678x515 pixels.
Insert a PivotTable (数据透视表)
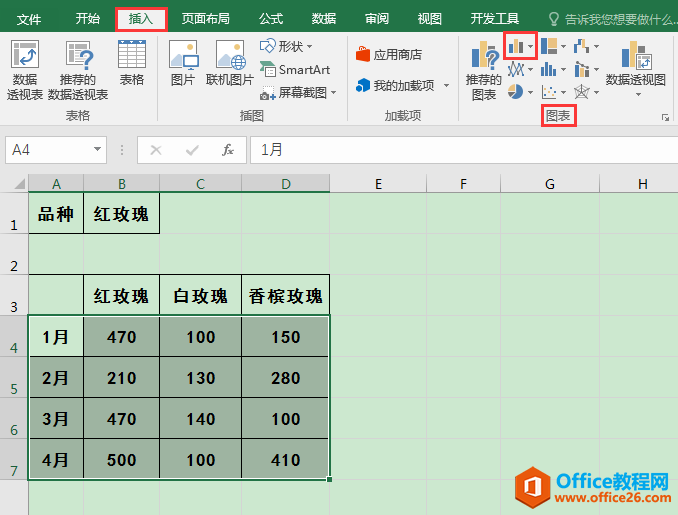(25, 70)
